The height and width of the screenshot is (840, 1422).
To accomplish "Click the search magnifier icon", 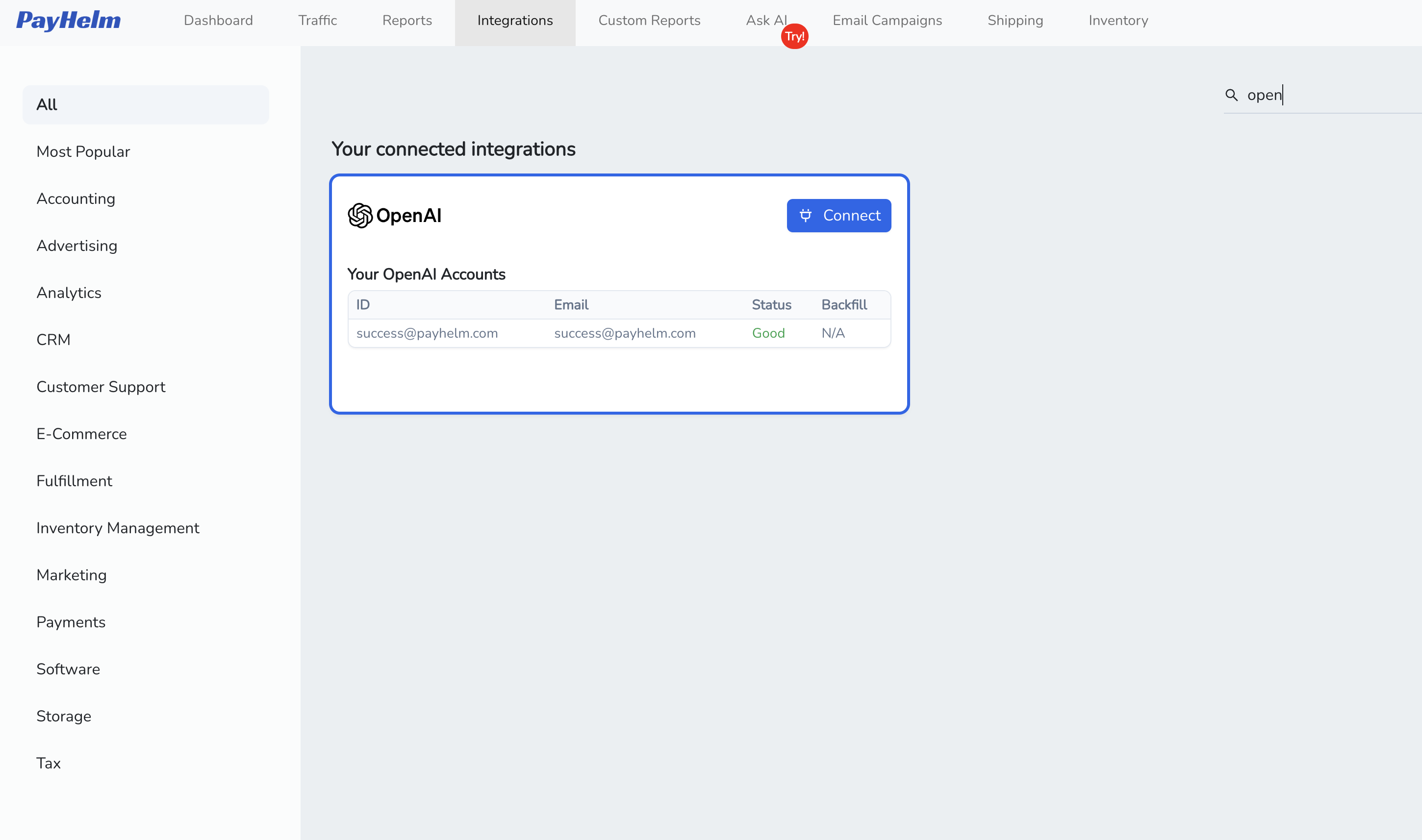I will 1232,95.
